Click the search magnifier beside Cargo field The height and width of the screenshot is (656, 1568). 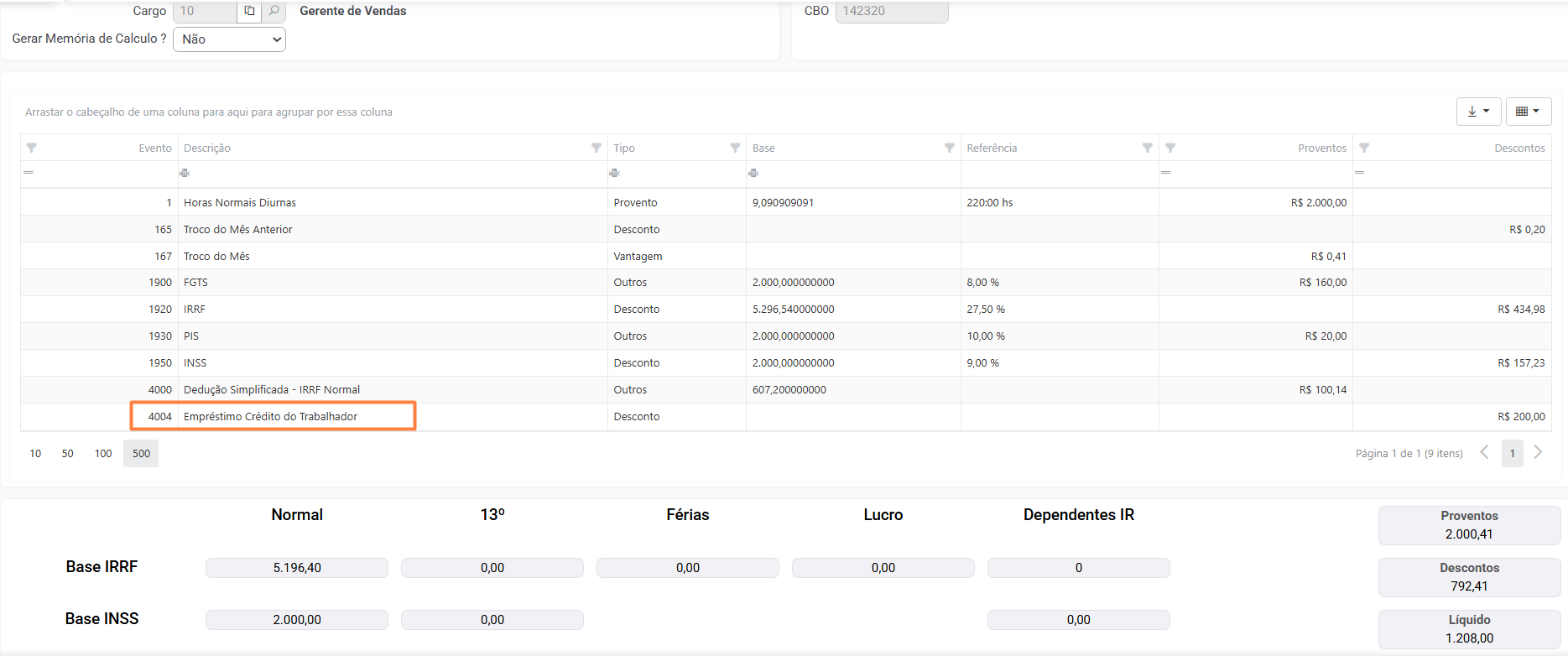point(273,11)
